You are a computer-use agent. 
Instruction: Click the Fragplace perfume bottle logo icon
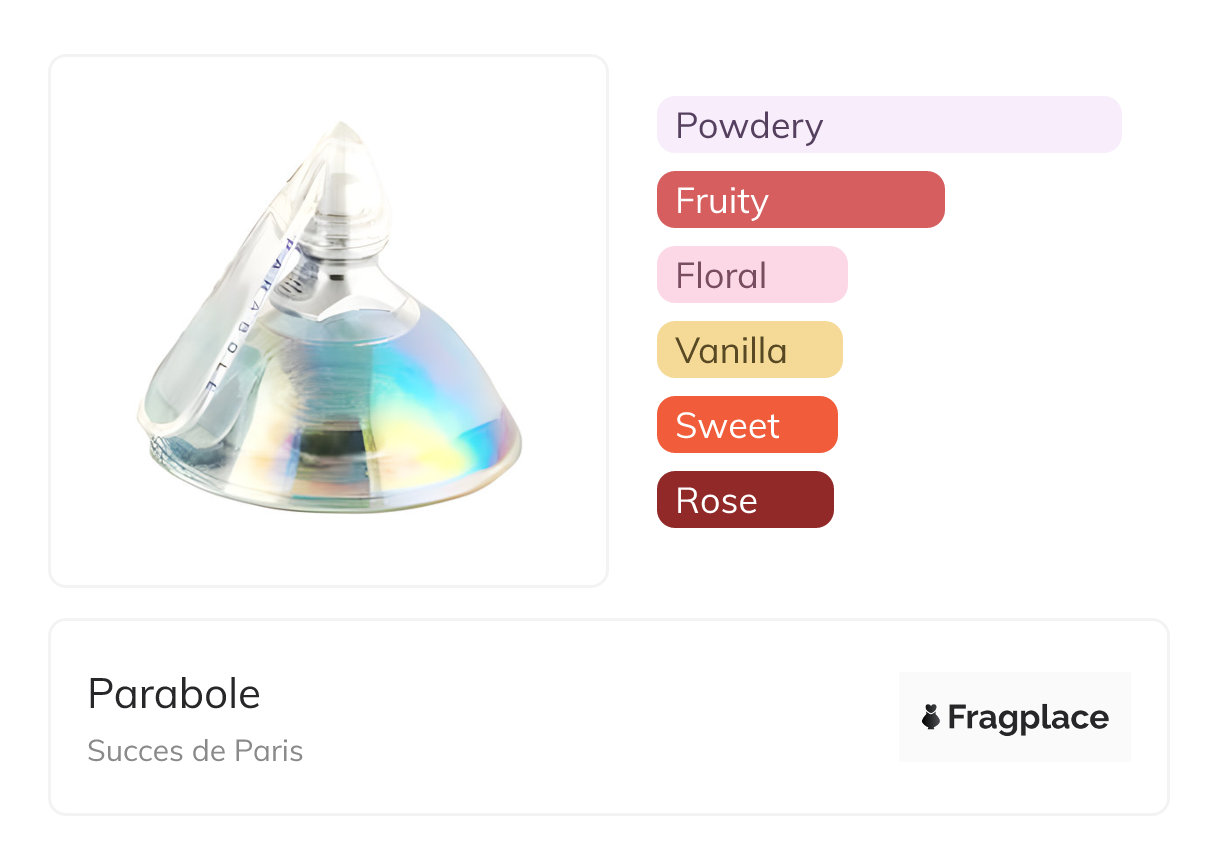(x=931, y=717)
